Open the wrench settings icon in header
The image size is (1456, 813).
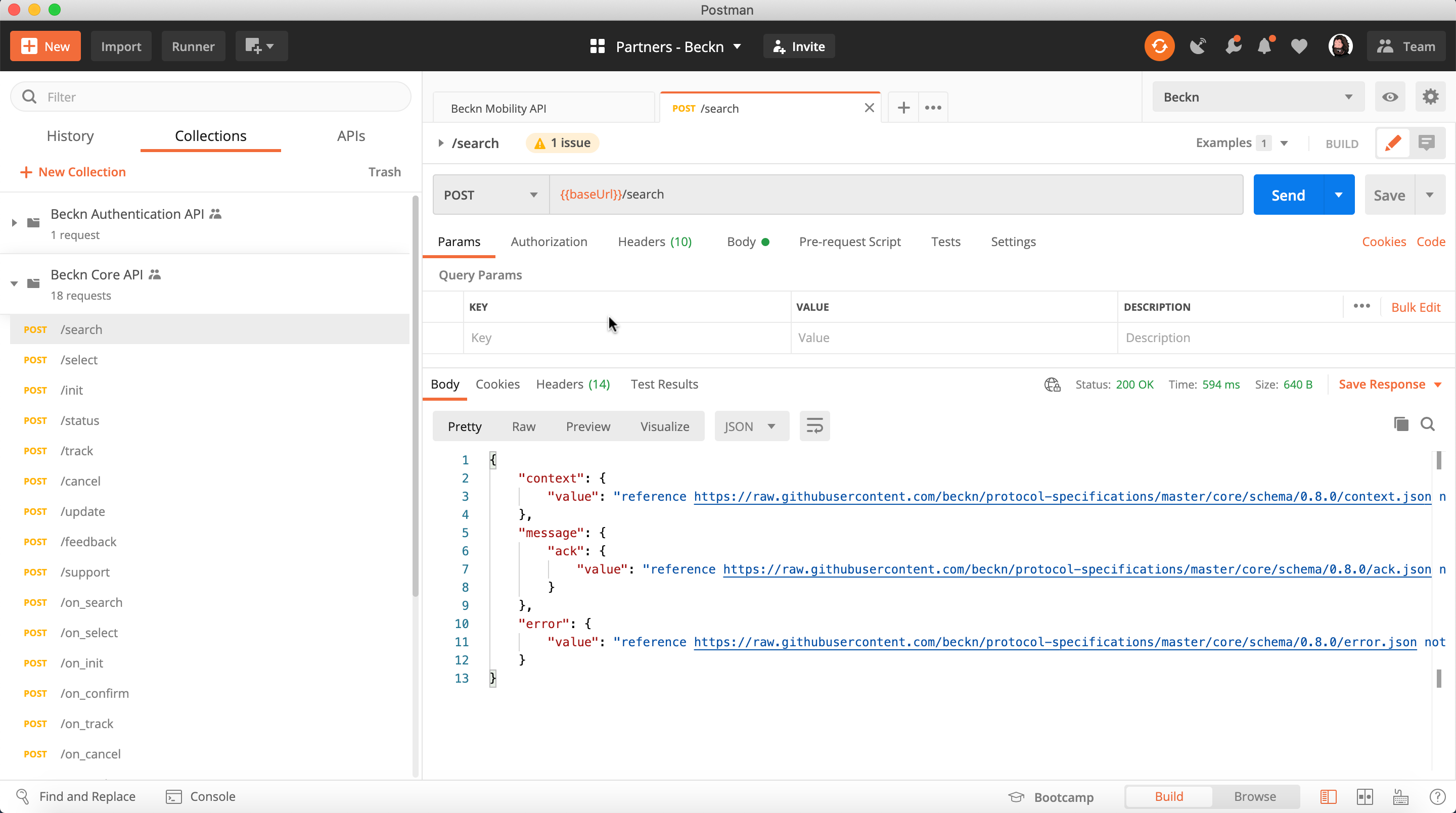1233,46
